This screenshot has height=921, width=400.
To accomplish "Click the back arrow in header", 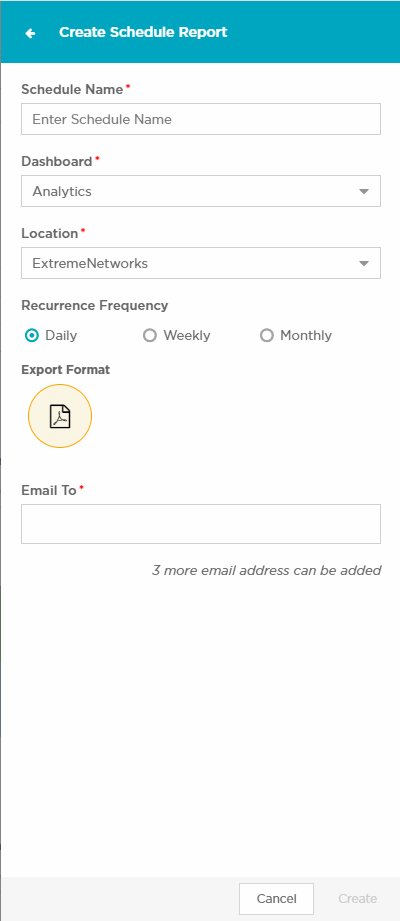I will coord(30,33).
